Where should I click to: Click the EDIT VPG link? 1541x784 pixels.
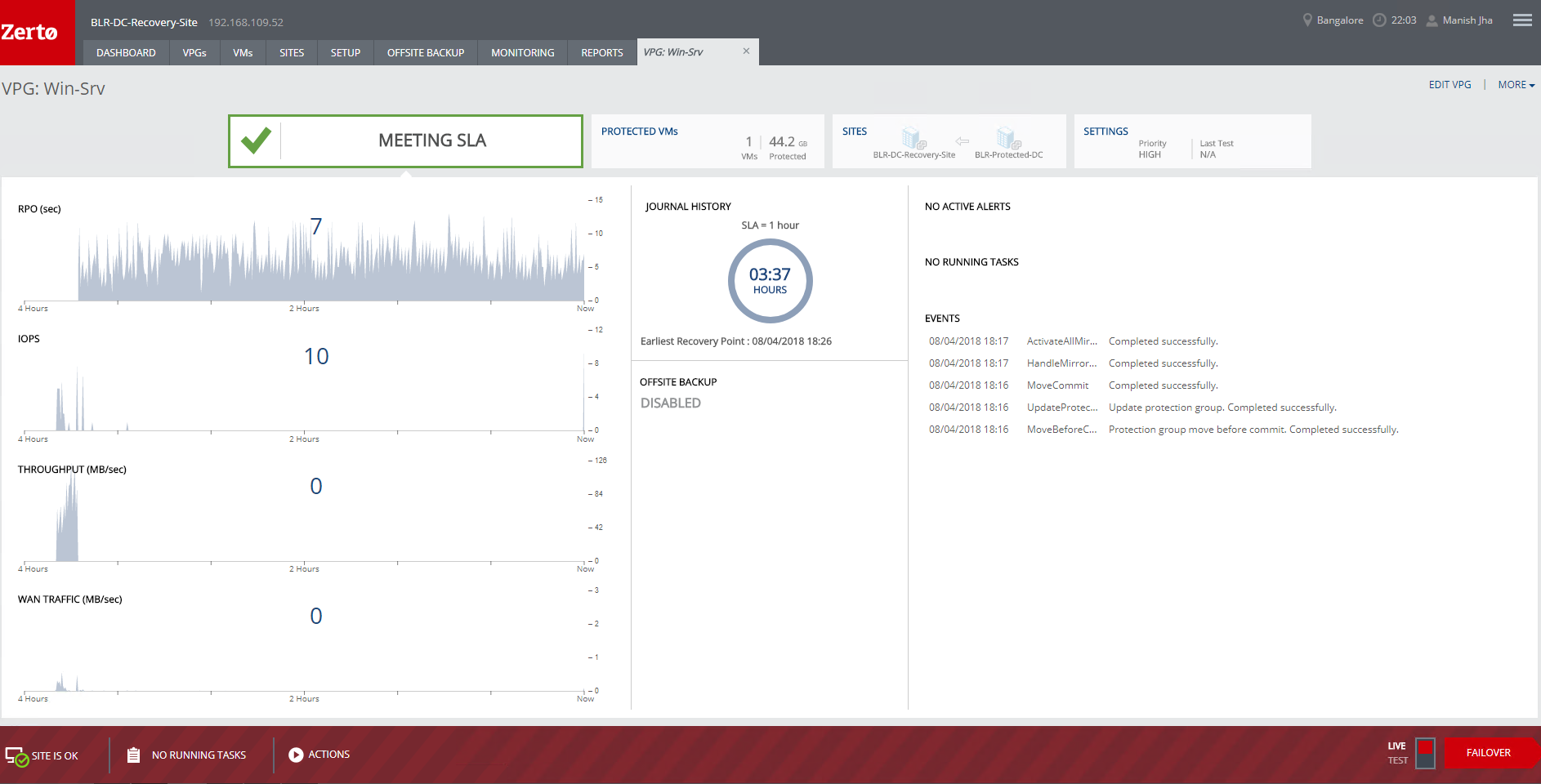(1449, 85)
